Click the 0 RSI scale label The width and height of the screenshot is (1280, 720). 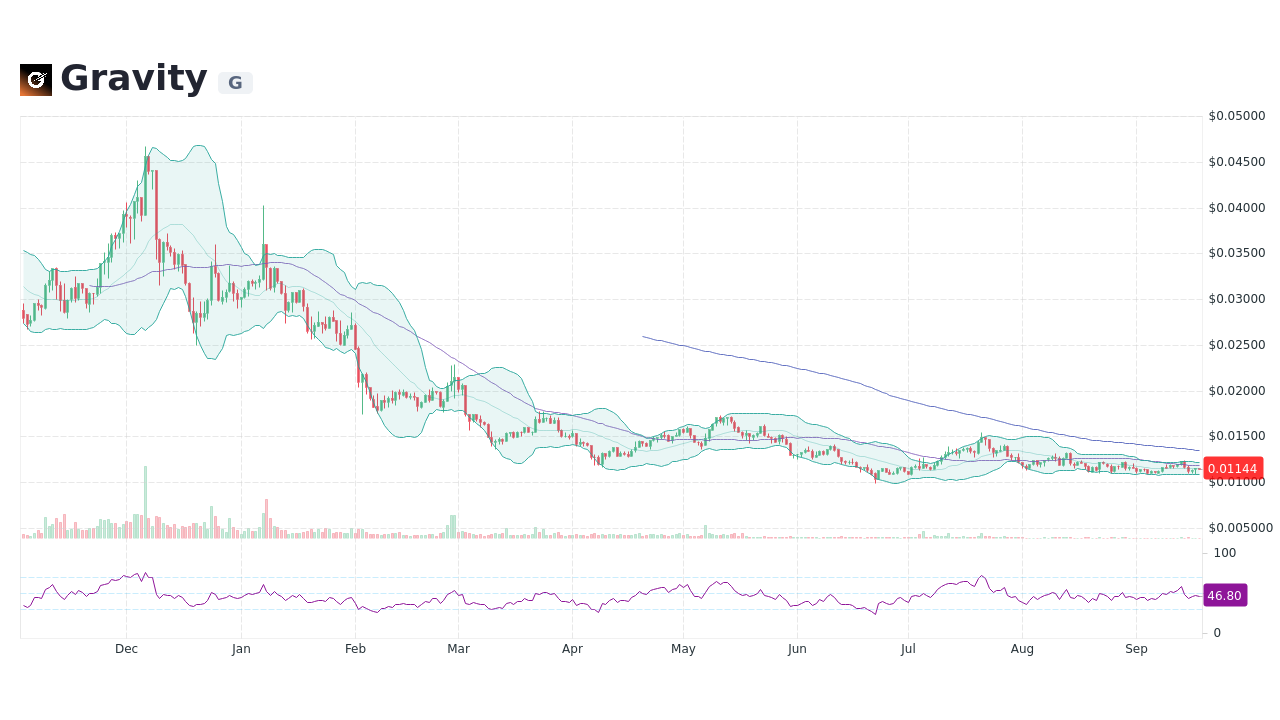tap(1216, 632)
